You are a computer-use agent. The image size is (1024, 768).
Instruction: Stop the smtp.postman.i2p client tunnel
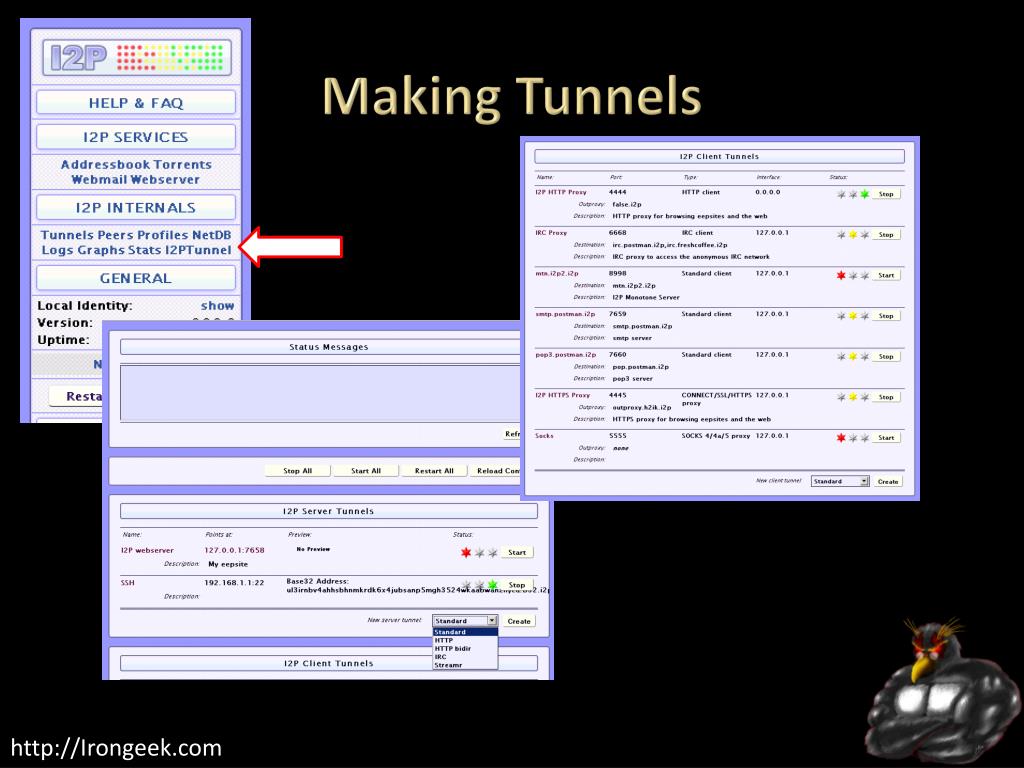click(886, 315)
